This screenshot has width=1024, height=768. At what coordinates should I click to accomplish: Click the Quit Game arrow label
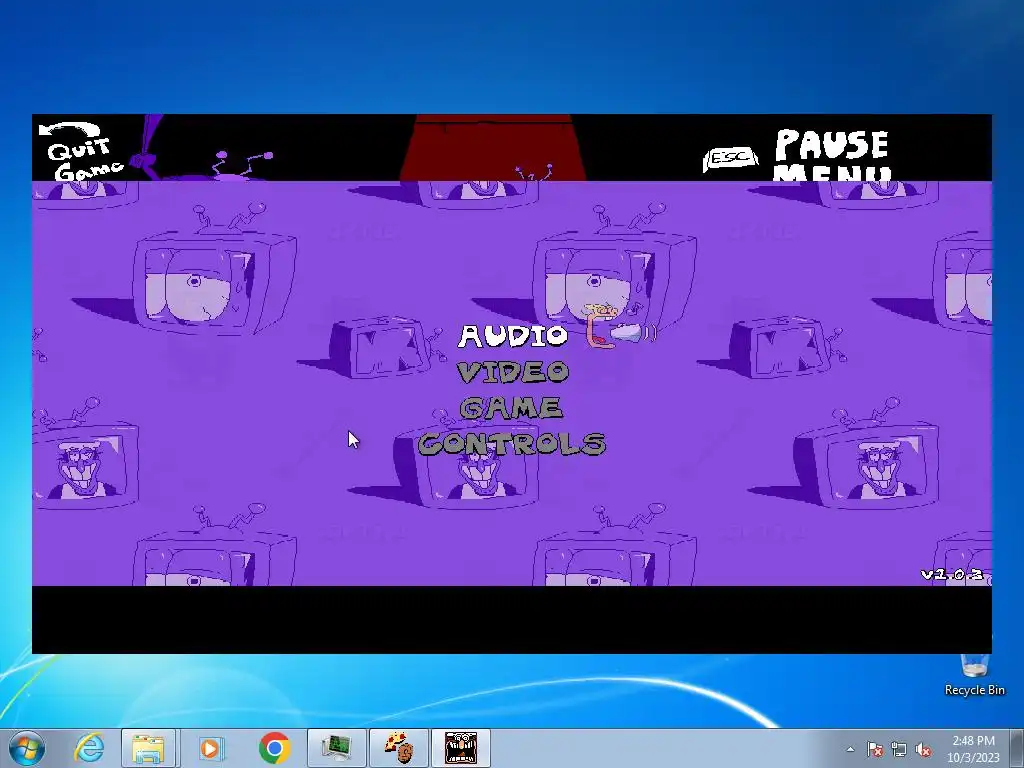coord(82,152)
